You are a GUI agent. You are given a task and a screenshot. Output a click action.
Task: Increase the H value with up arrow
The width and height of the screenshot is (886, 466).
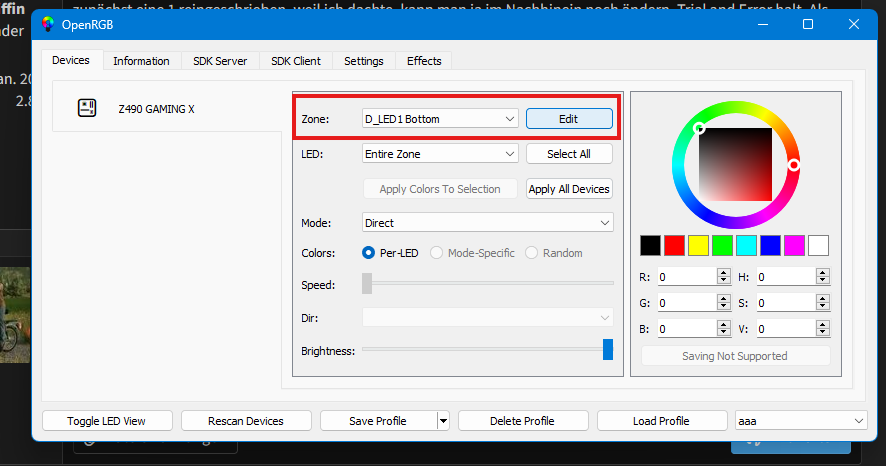[x=823, y=272]
